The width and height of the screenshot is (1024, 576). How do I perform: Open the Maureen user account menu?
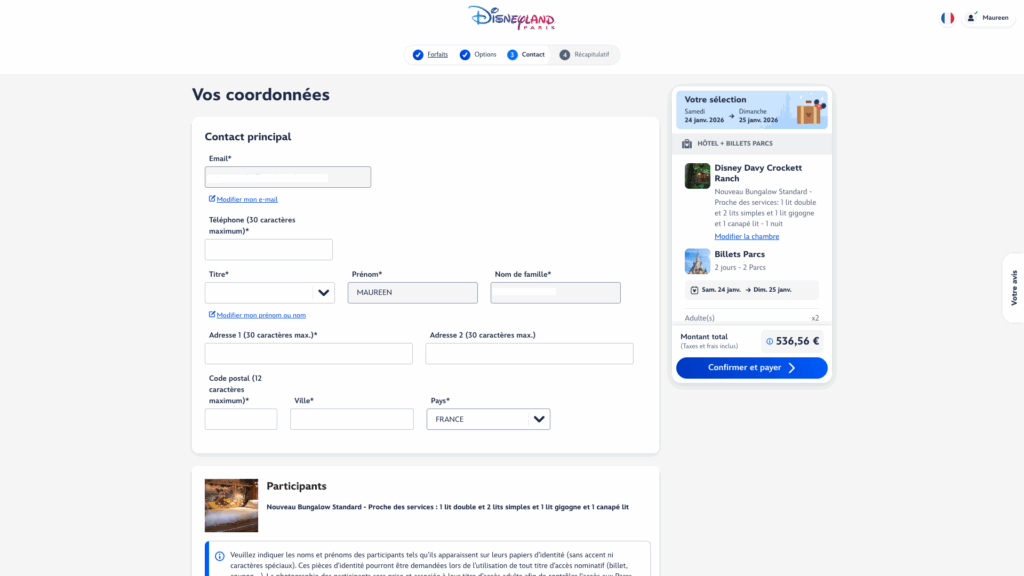click(x=988, y=18)
